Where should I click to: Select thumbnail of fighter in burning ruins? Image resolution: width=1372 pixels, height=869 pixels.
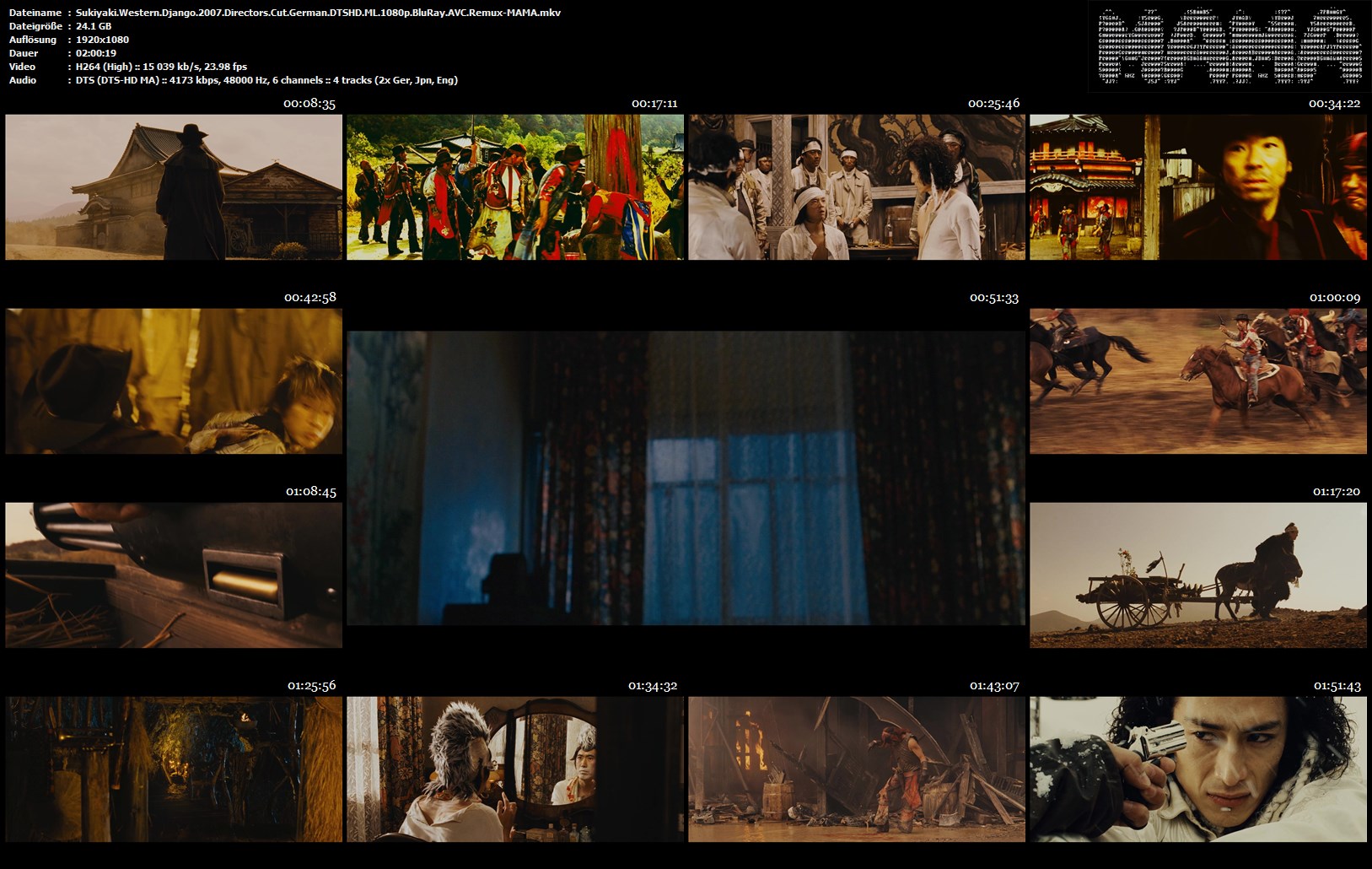coord(857,769)
